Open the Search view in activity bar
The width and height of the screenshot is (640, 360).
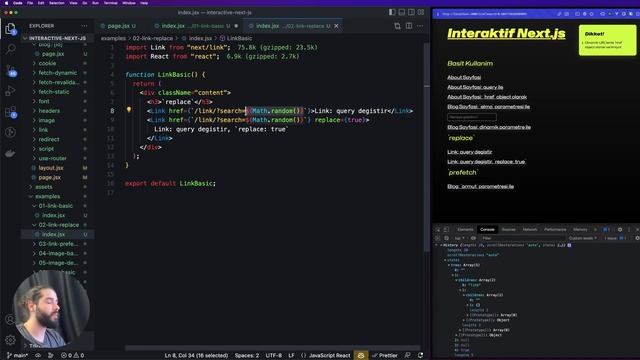pyautogui.click(x=11, y=49)
